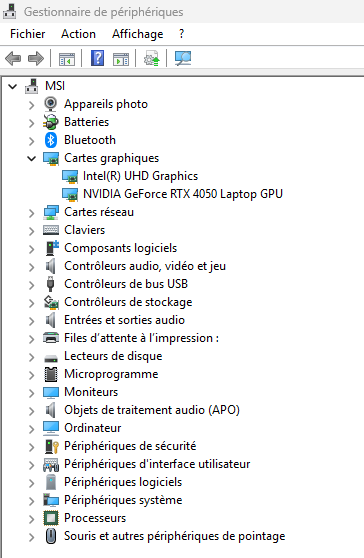Screen dimensions: 364x558
Task: Select the Composants logiciels label
Action: [x=121, y=248]
